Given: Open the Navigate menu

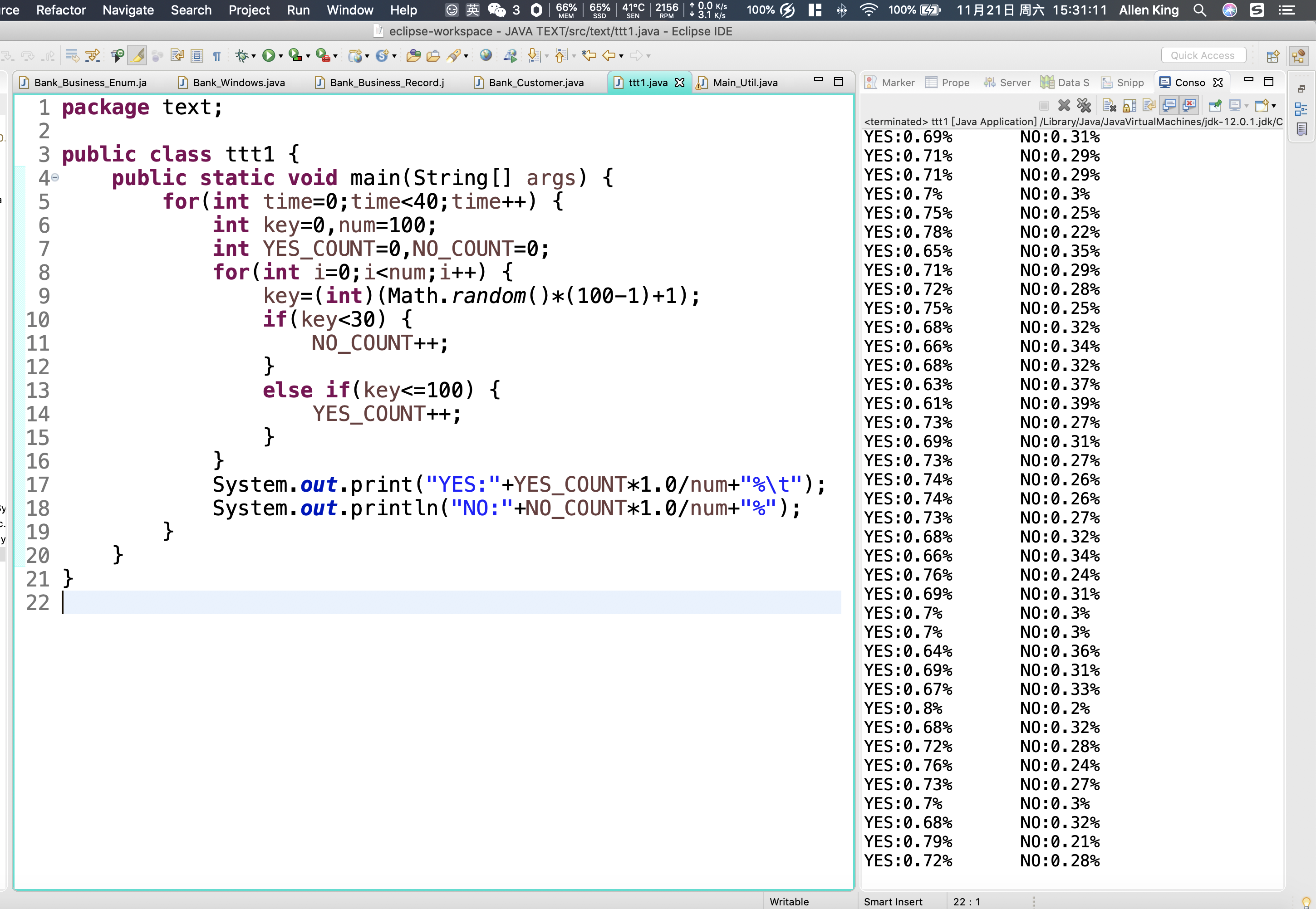Looking at the screenshot, I should pos(128,10).
